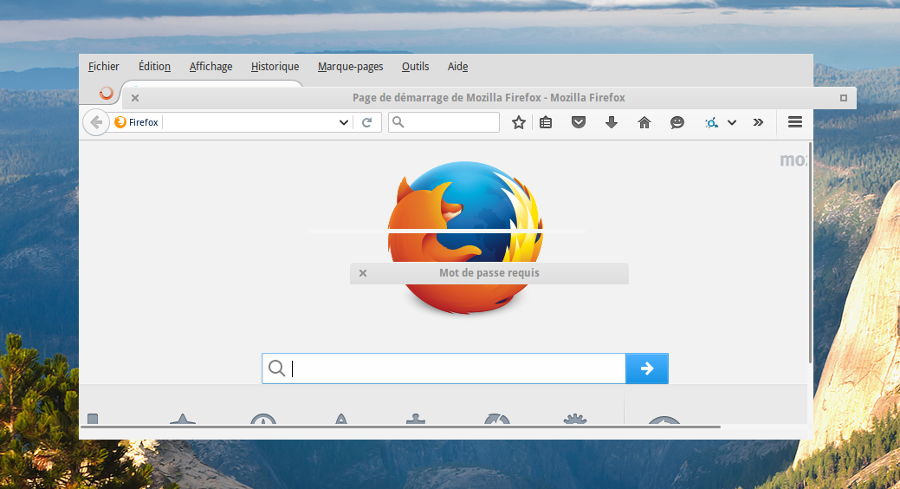Click the magnifier icon in start page search
Viewport: 900px width, 489px height.
[x=277, y=368]
